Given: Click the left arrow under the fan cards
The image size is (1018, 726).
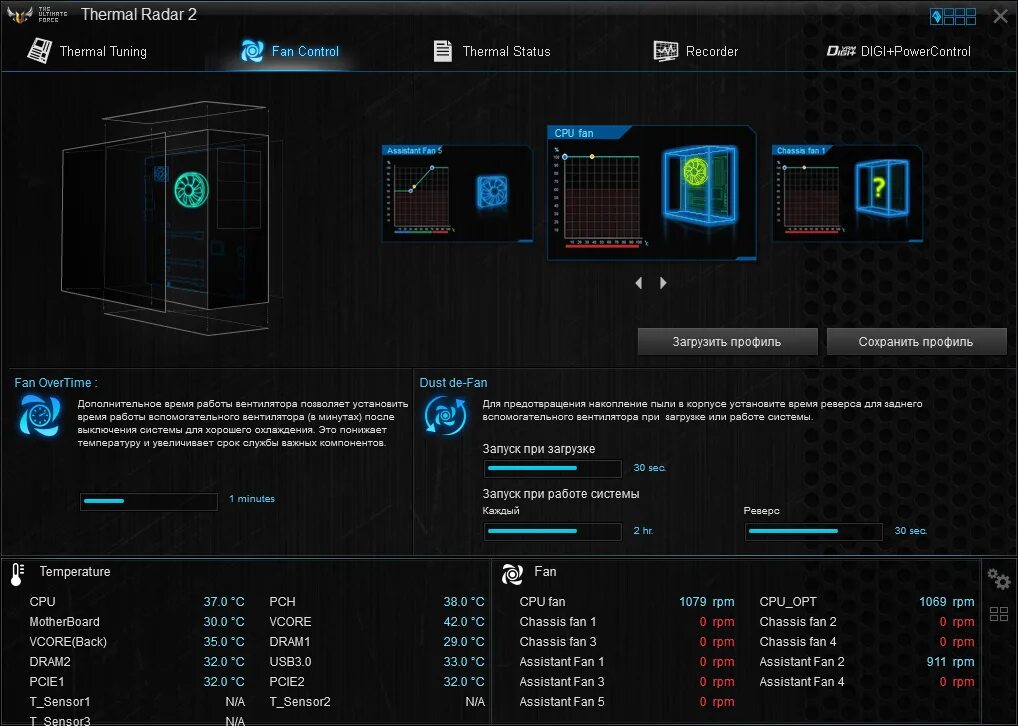Looking at the screenshot, I should point(639,283).
